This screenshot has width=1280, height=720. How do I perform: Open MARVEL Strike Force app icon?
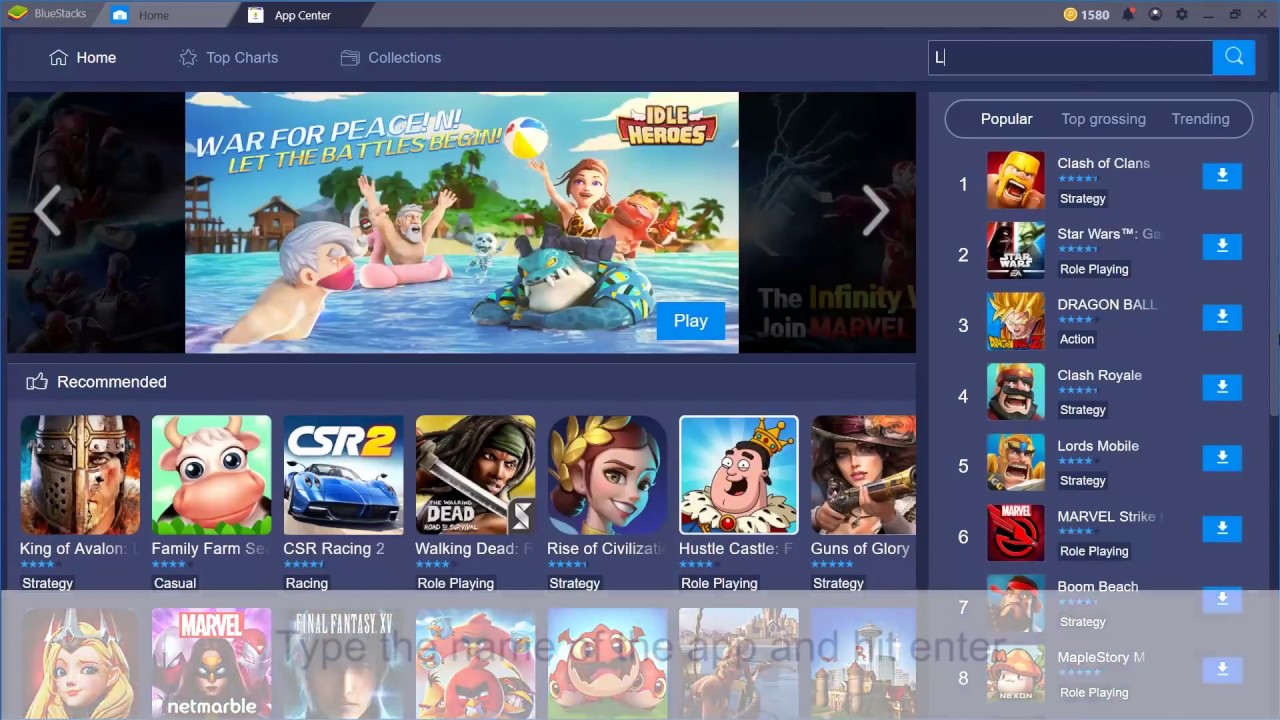(1016, 532)
